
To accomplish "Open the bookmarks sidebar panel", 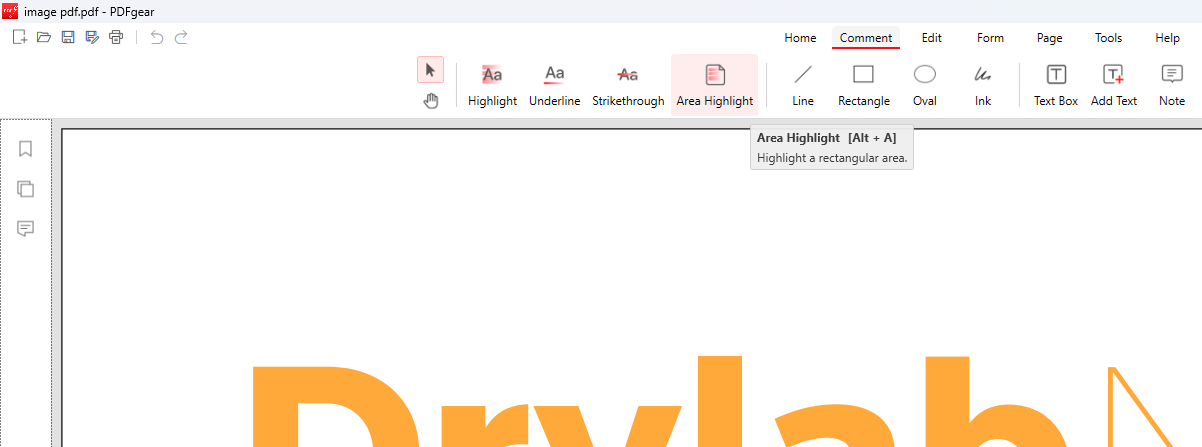I will pyautogui.click(x=26, y=149).
